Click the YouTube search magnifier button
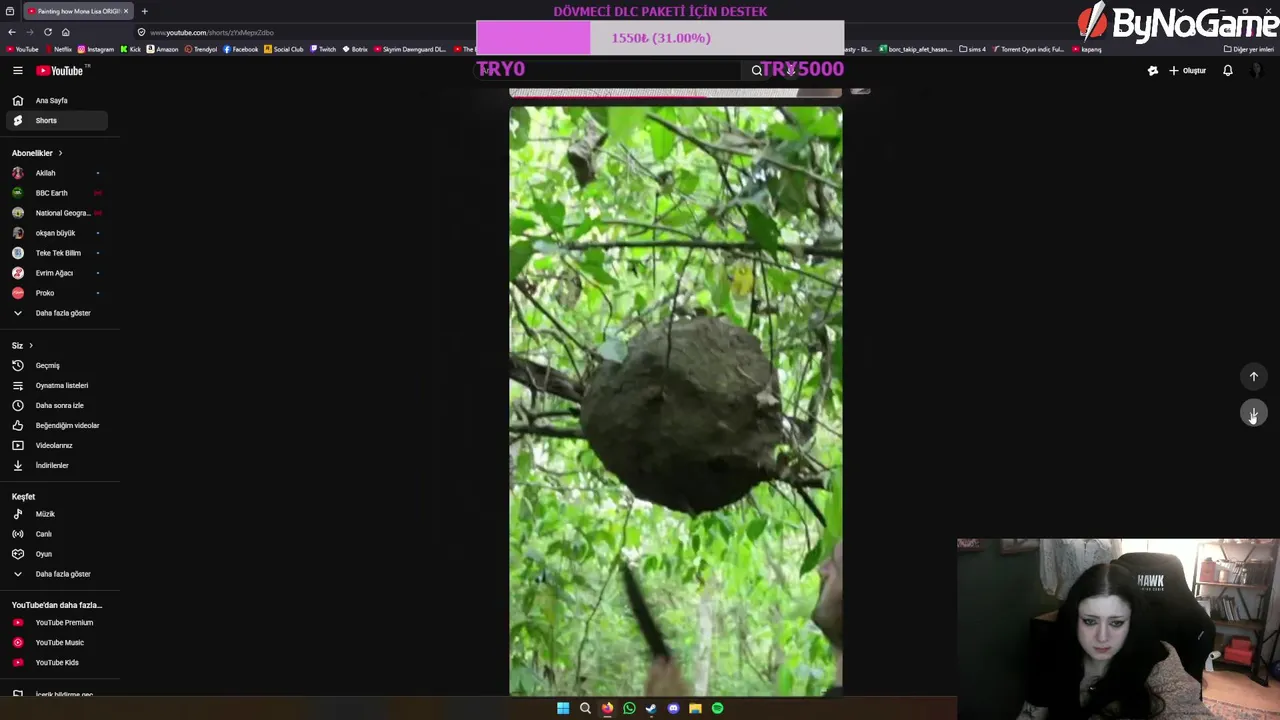This screenshot has width=1280, height=720. (x=757, y=70)
